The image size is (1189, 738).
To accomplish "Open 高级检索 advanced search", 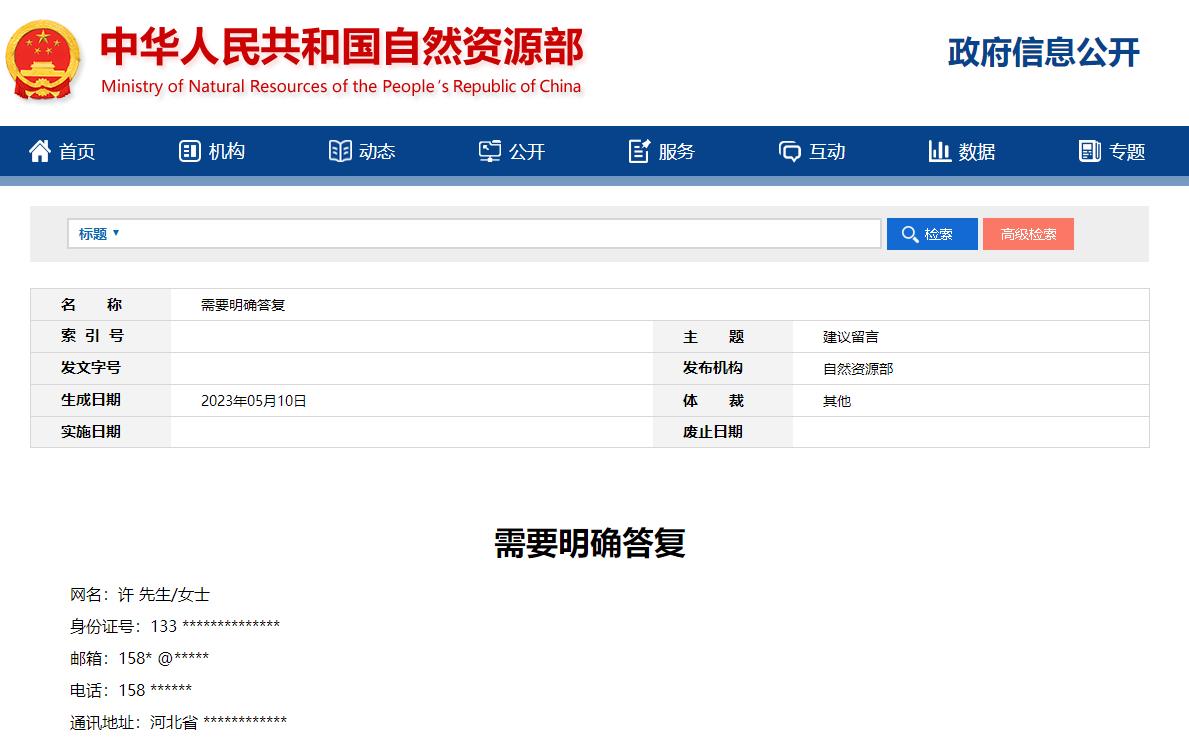I will point(1028,234).
